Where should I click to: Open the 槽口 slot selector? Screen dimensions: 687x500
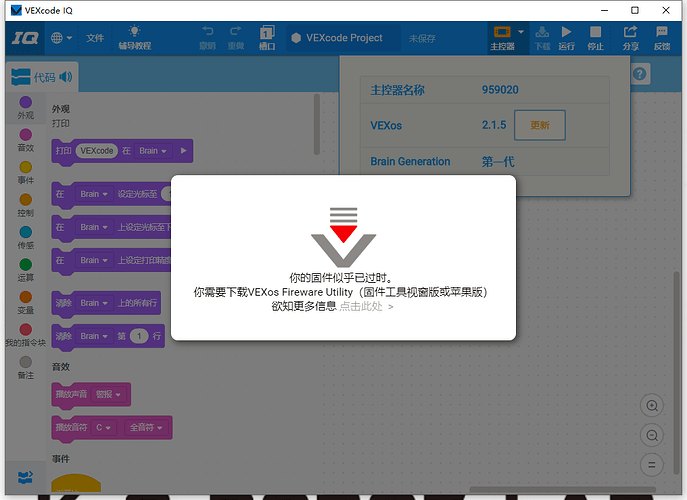tap(267, 38)
